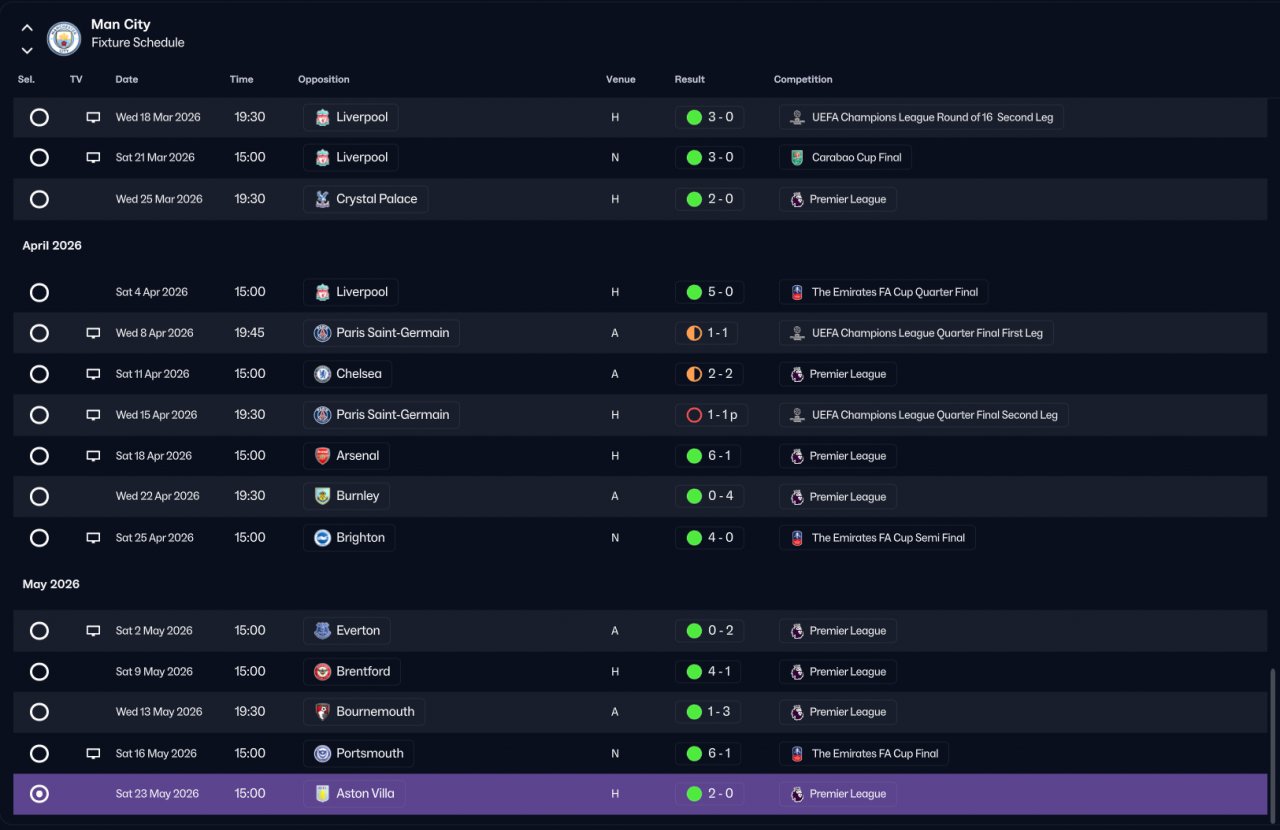Image resolution: width=1280 pixels, height=830 pixels.
Task: Click the Aston Villa crest icon
Action: coord(322,794)
